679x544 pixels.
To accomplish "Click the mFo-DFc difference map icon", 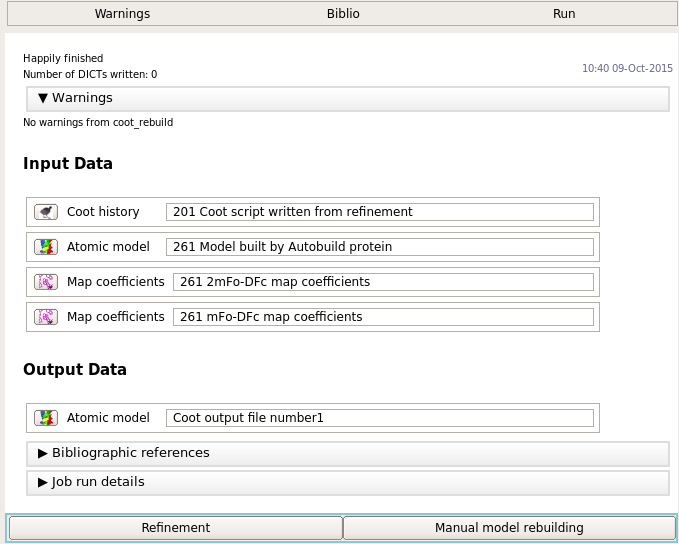I will pyautogui.click(x=45, y=317).
